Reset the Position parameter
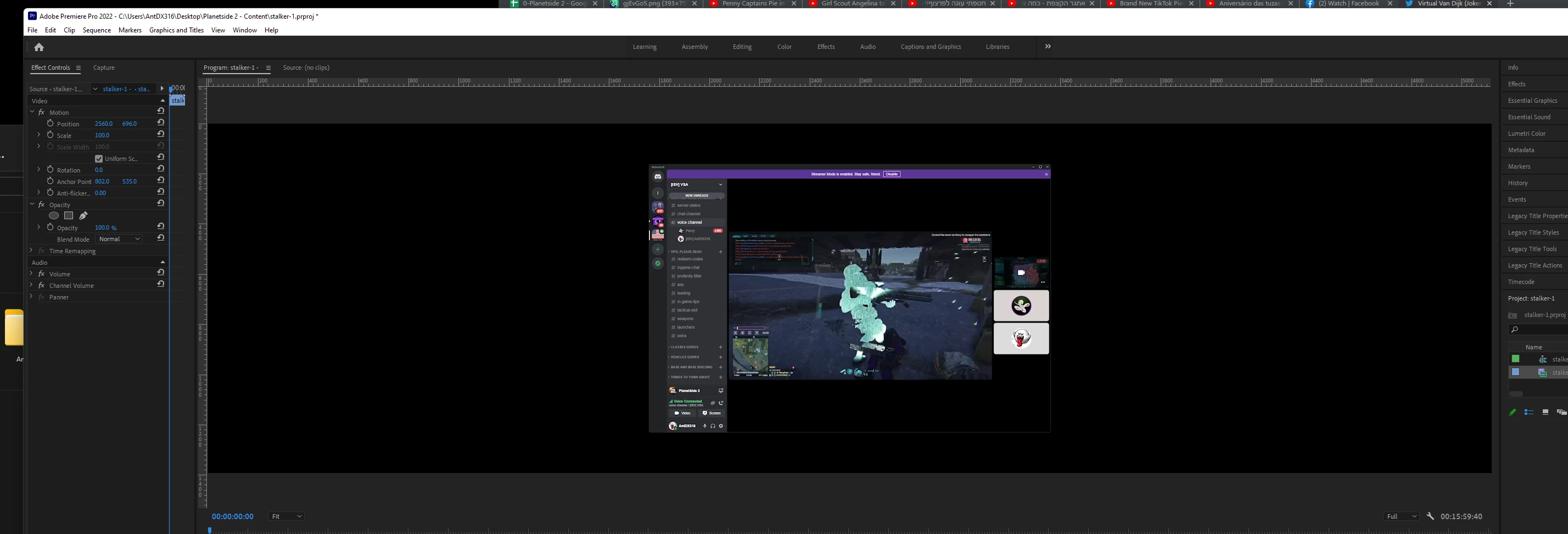 tap(161, 123)
